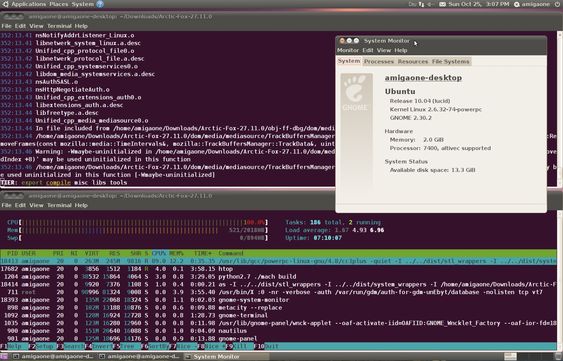Open the amigaone user session menu

(x=532, y=4)
